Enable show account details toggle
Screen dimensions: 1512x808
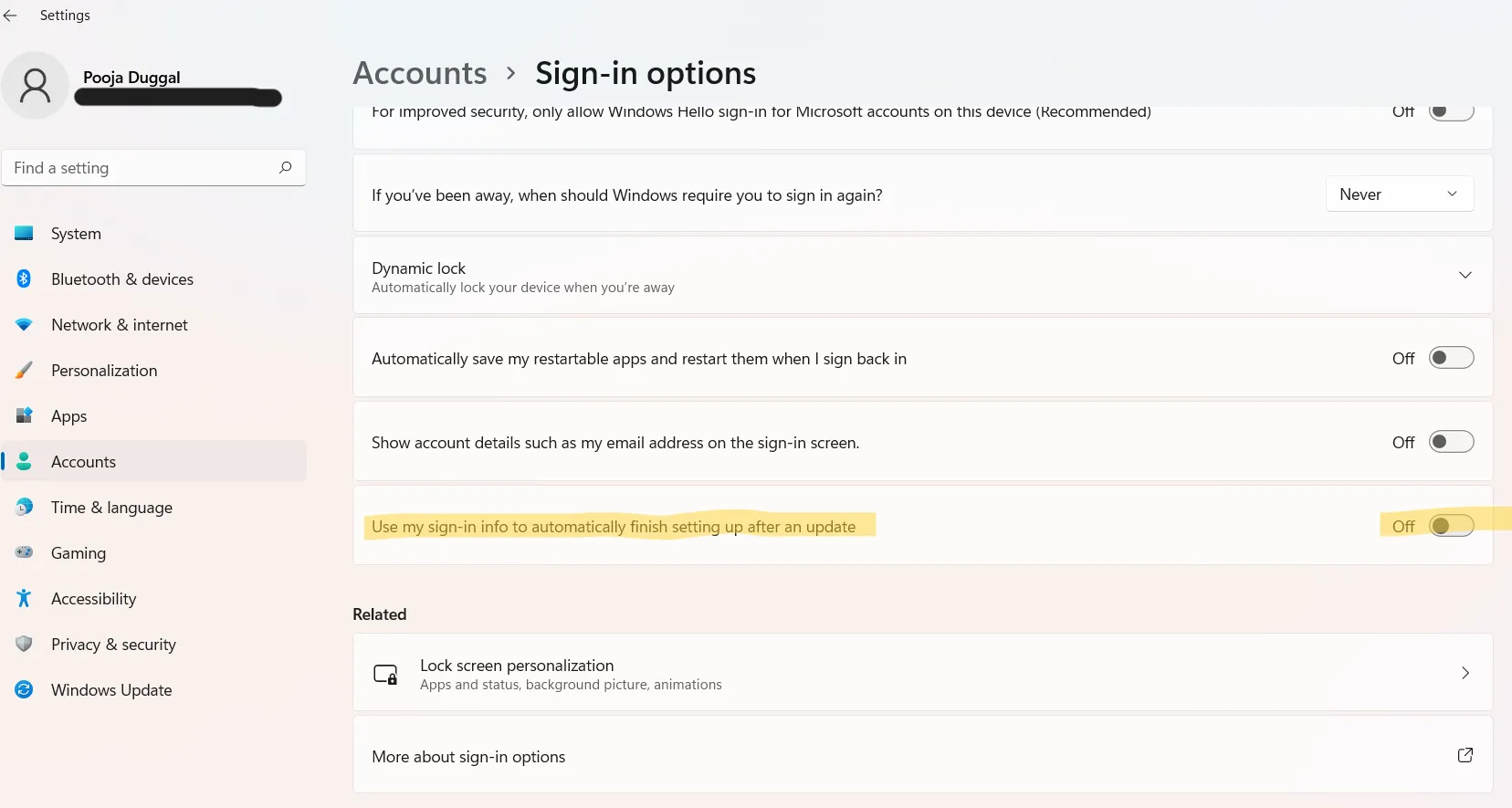[1451, 442]
